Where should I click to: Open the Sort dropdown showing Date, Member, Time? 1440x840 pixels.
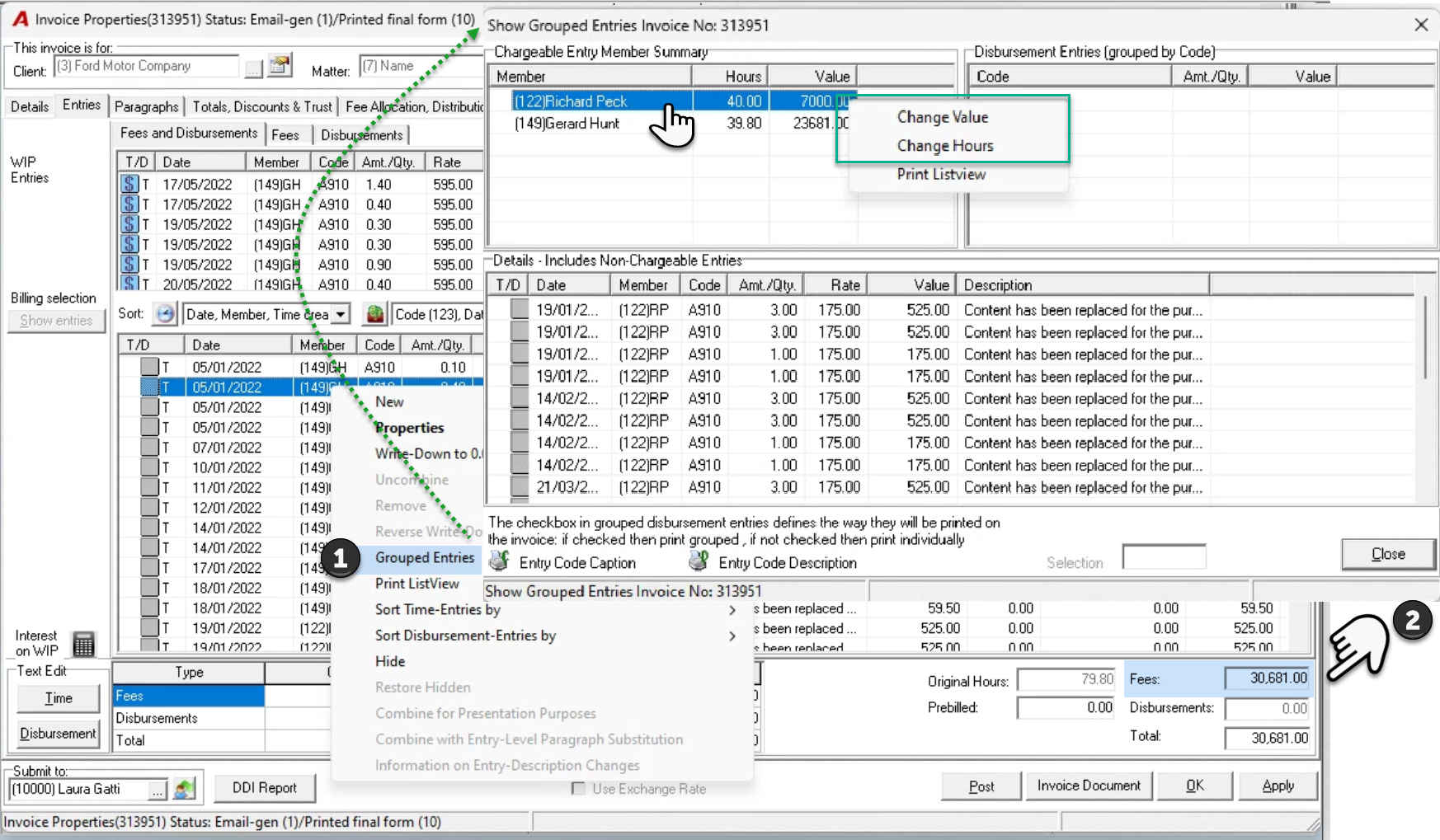point(340,314)
